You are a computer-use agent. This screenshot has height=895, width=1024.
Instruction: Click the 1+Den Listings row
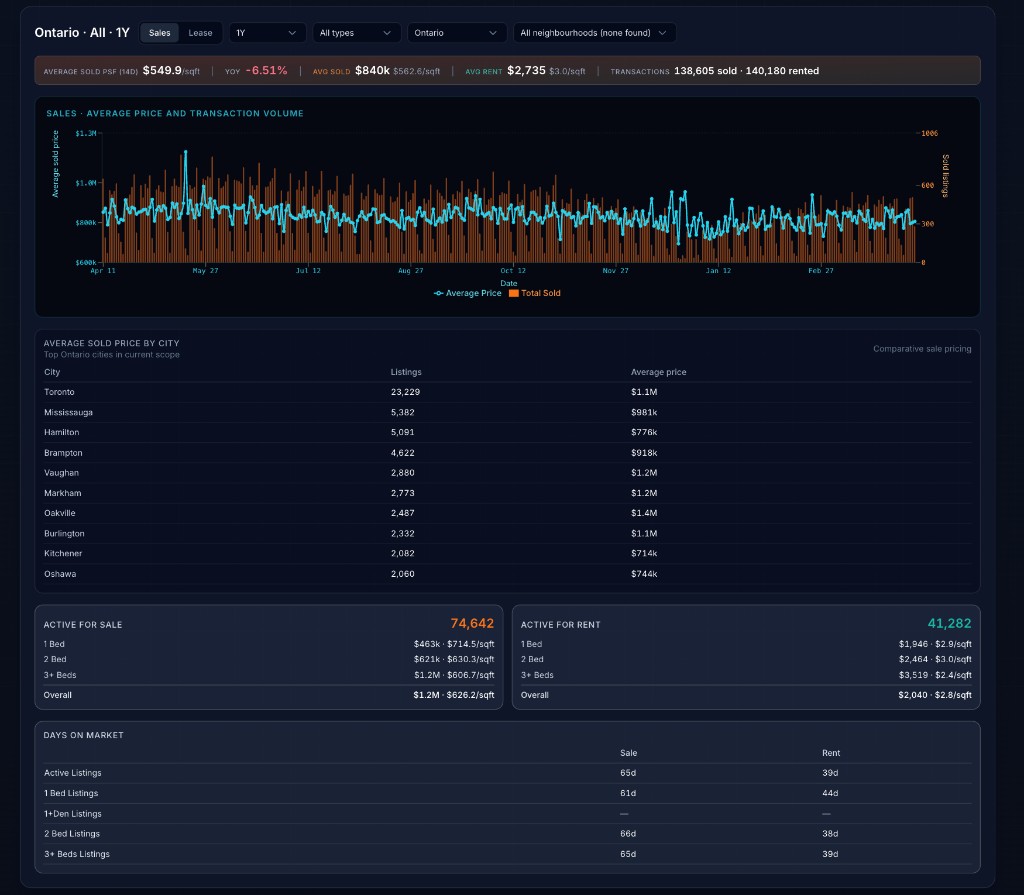click(507, 814)
